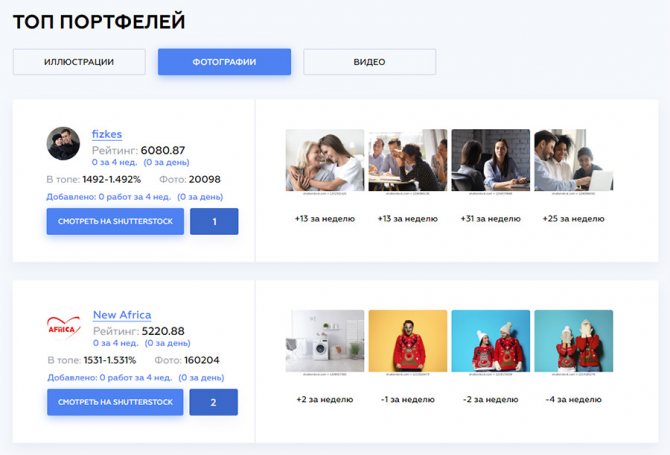The width and height of the screenshot is (670, 455).
Task: Click the +25 за неделю label
Action: [x=573, y=219]
